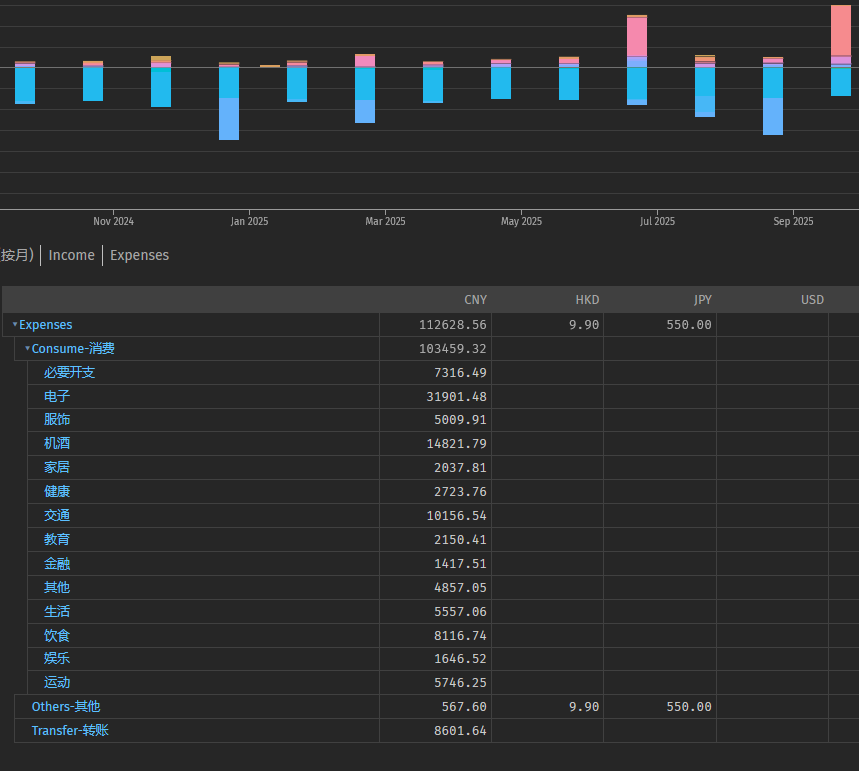Click the pink segment of July 2025 bar

637,37
